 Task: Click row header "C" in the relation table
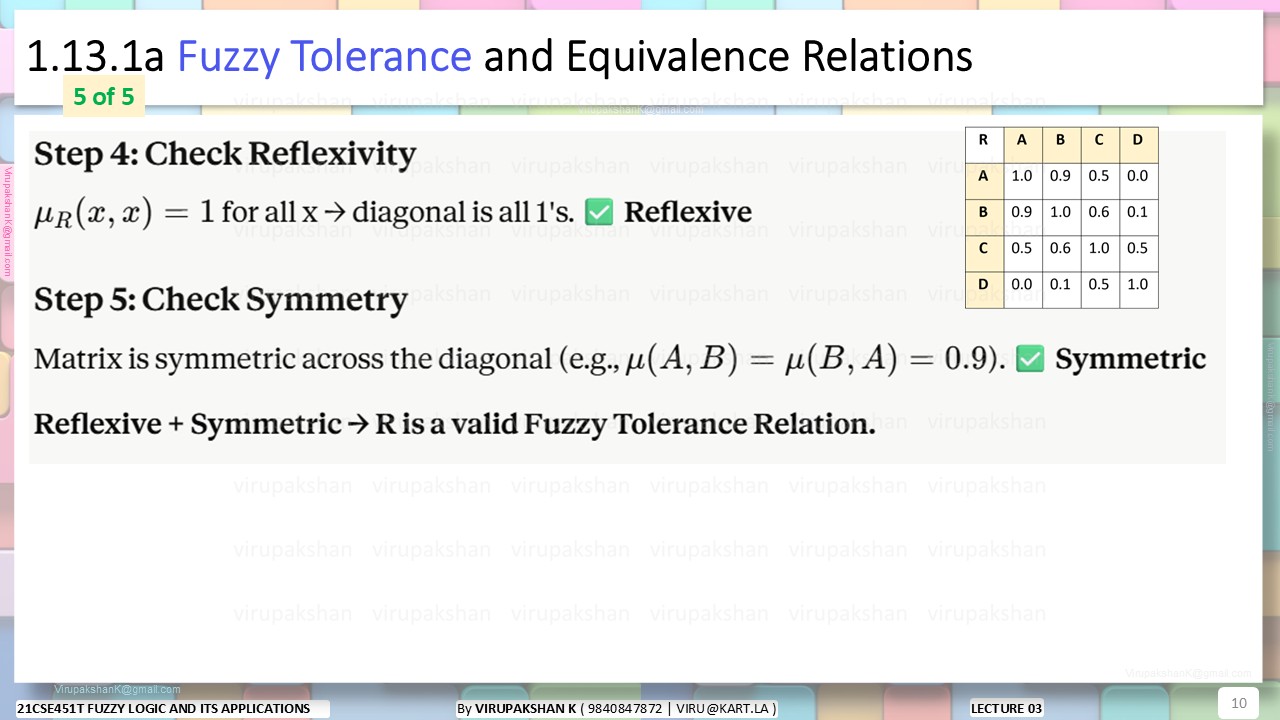click(x=984, y=254)
